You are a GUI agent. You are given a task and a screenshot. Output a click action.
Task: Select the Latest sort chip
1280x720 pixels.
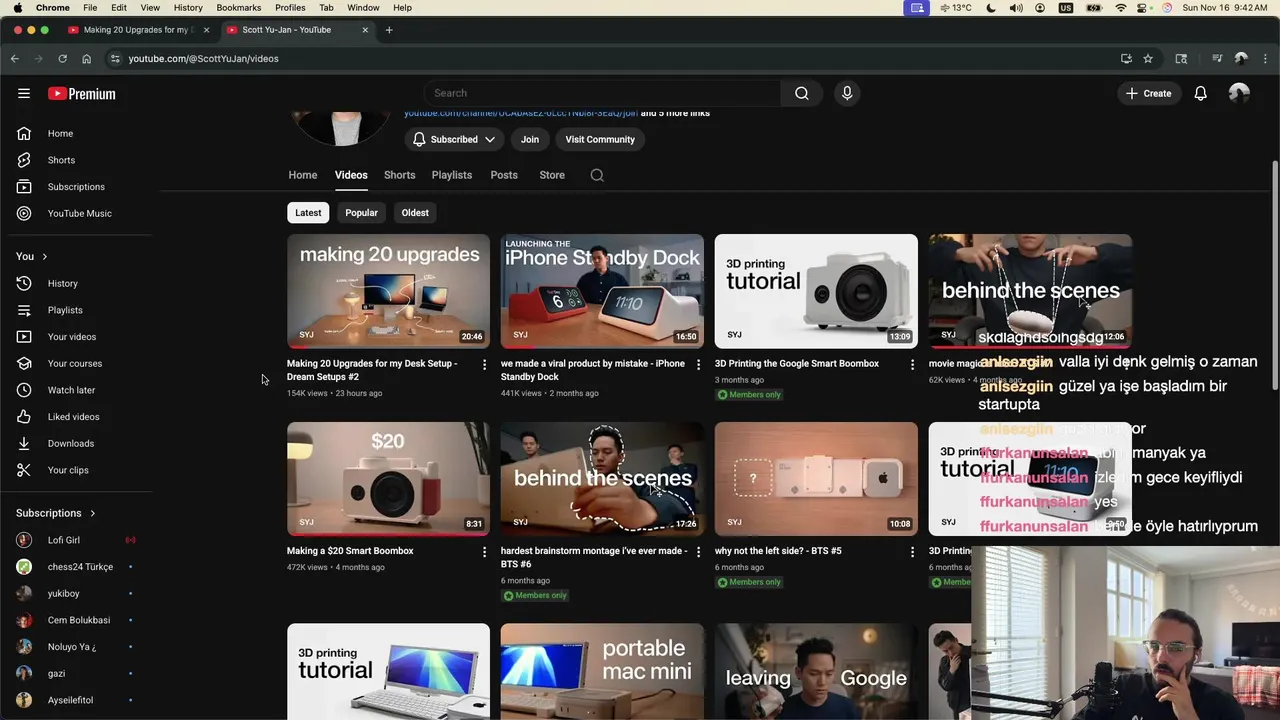point(308,213)
